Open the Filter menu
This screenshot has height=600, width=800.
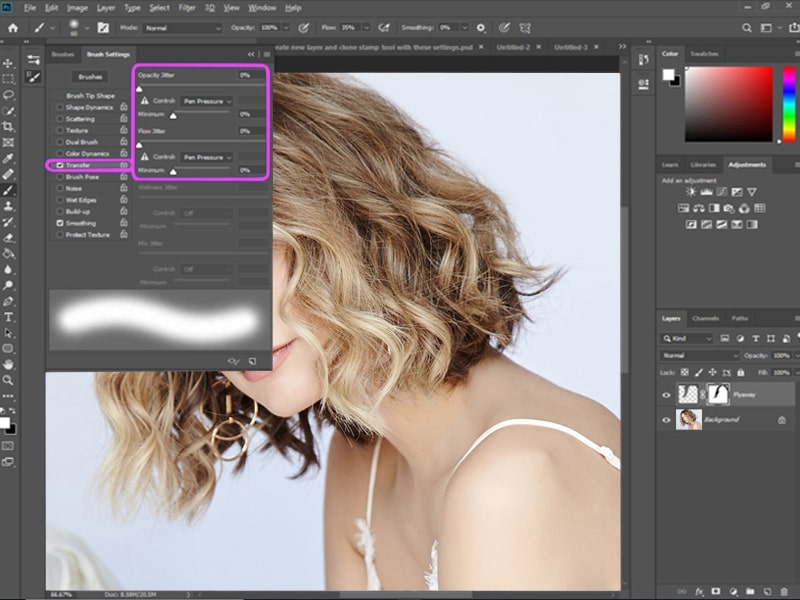pos(187,8)
